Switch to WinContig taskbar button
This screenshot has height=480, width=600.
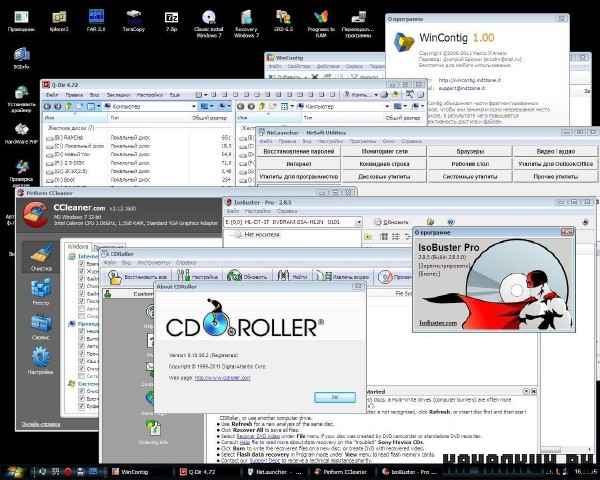click(140, 472)
